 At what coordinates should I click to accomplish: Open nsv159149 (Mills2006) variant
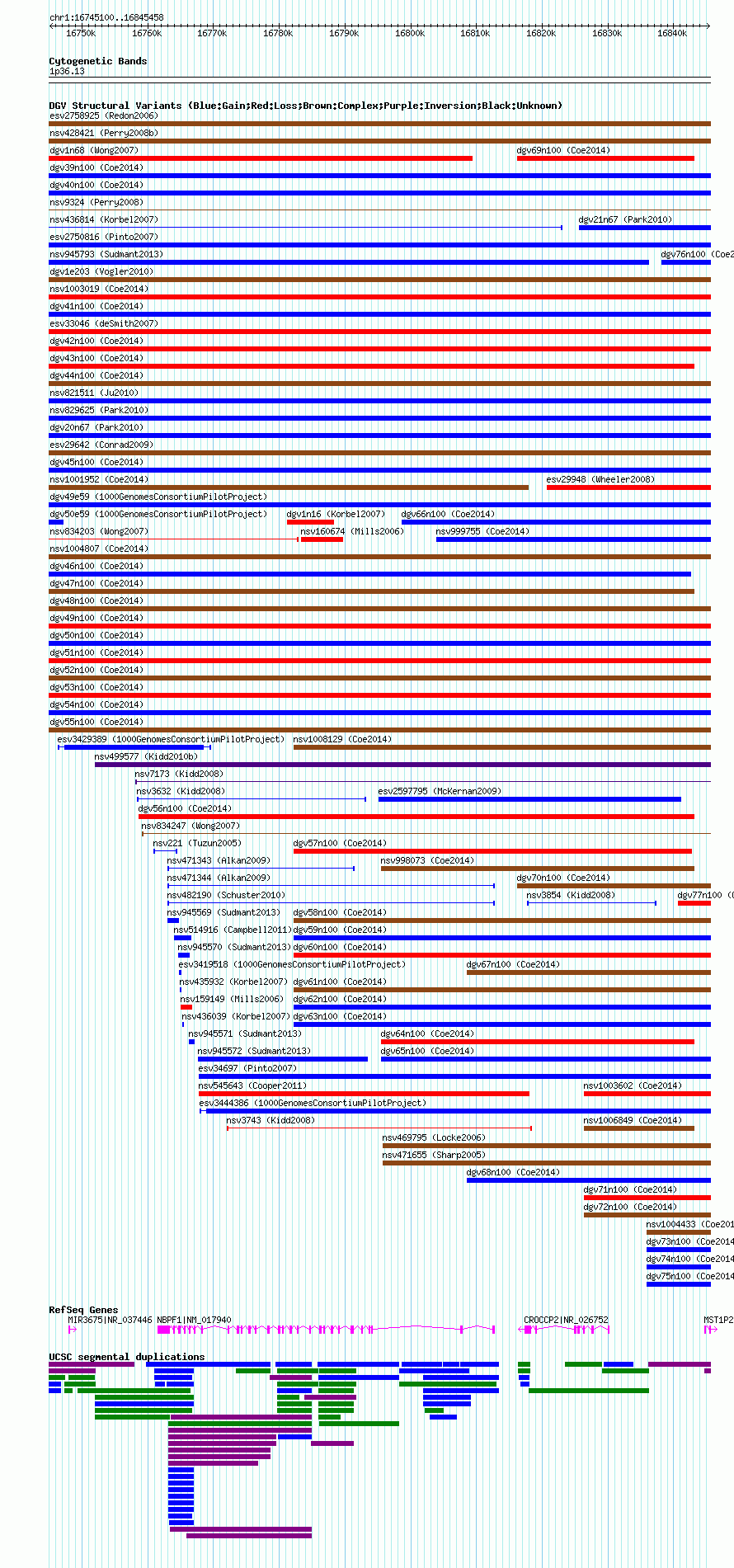click(233, 999)
